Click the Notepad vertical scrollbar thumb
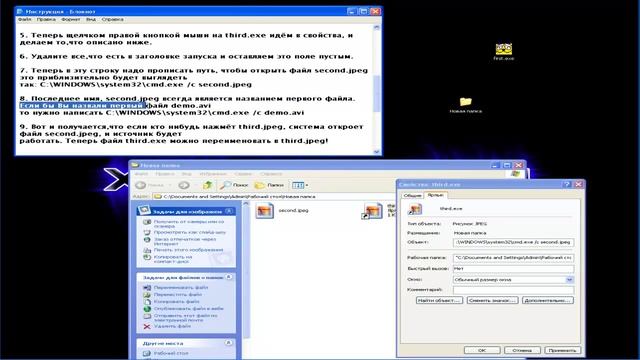Viewport: 640px width, 360px height. (376, 93)
